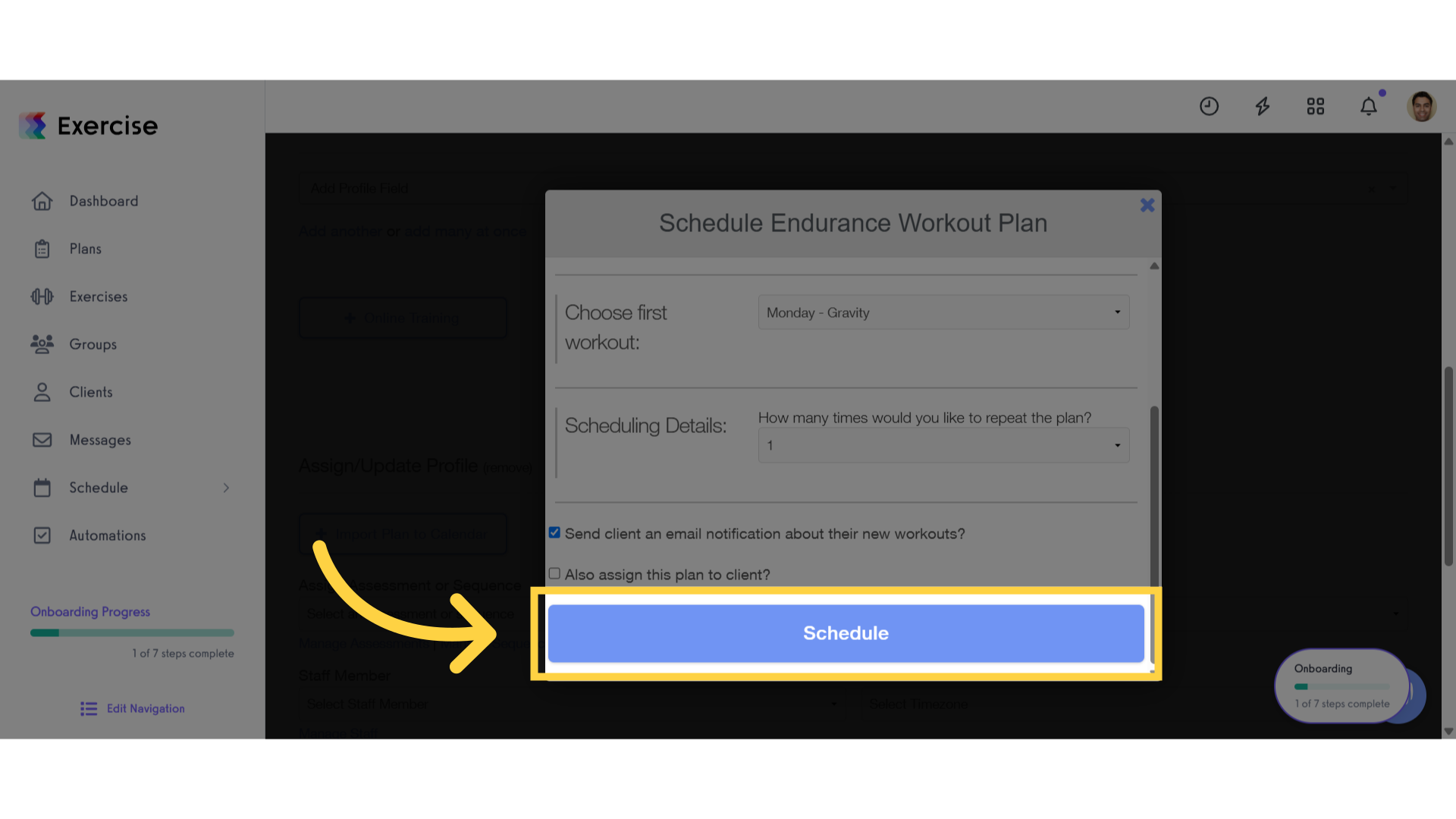Image resolution: width=1456 pixels, height=819 pixels.
Task: Open the clock history icon
Action: (1209, 106)
